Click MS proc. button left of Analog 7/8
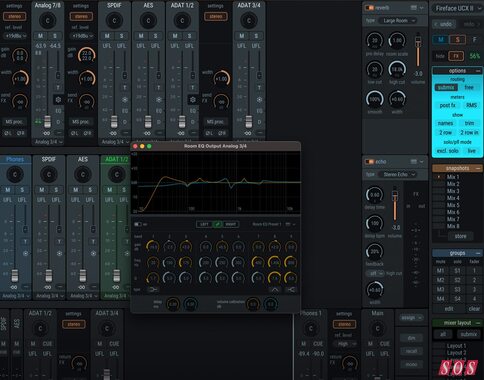484x380 pixels. [x=14, y=122]
